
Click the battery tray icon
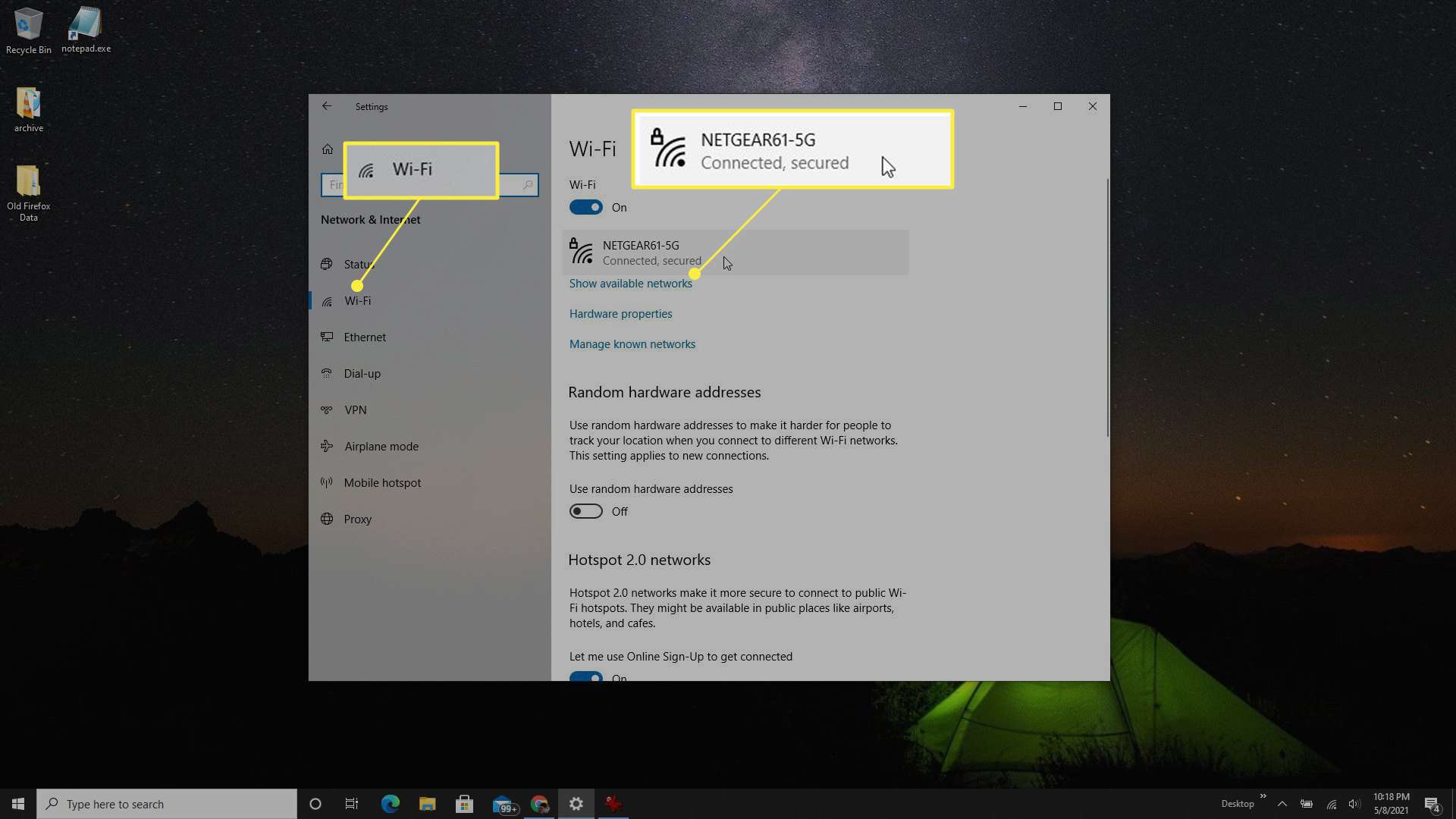point(1307,804)
